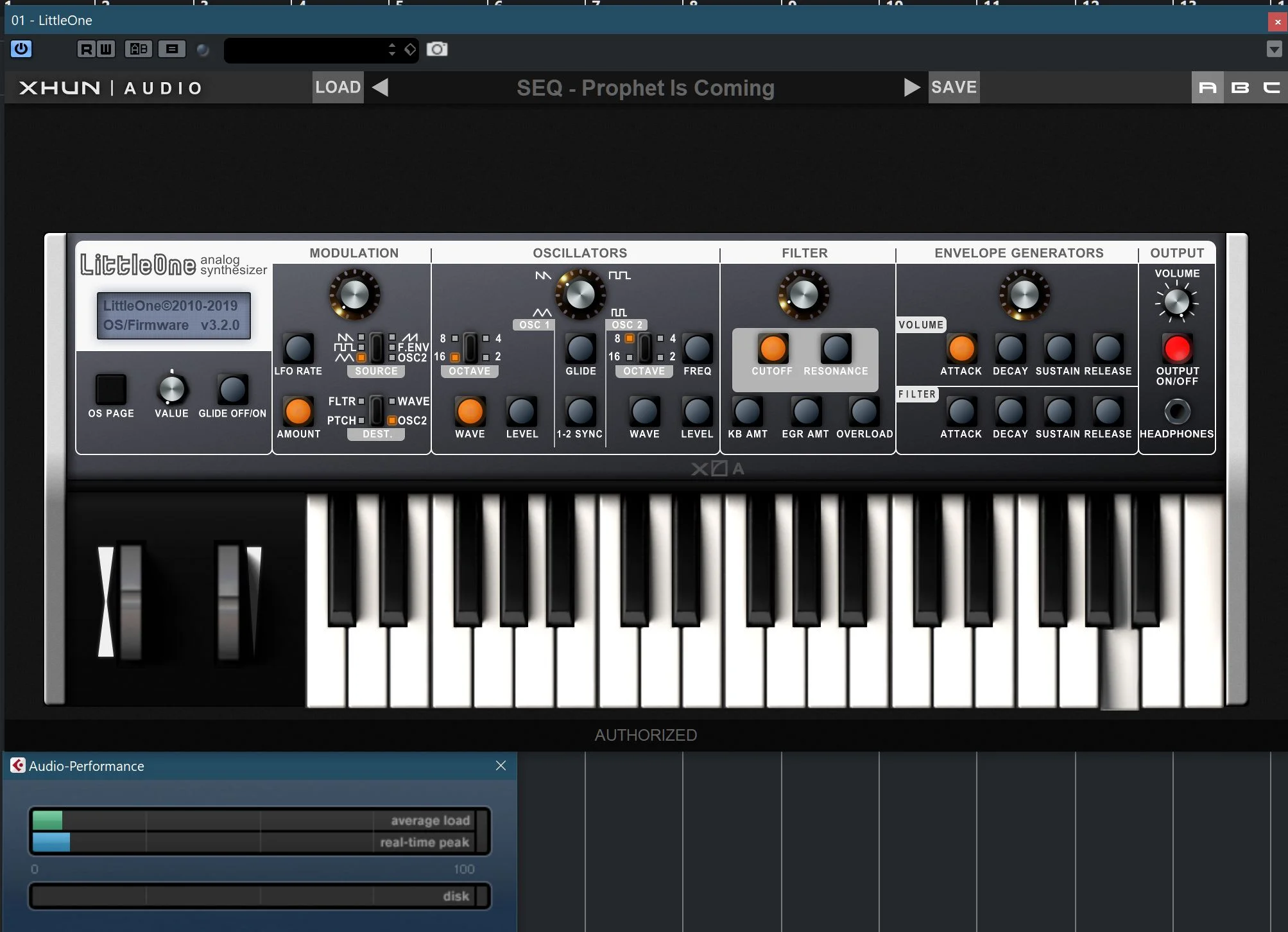Viewport: 1288px width, 932px height.
Task: Toggle the plugin bypass power button
Action: tap(21, 49)
